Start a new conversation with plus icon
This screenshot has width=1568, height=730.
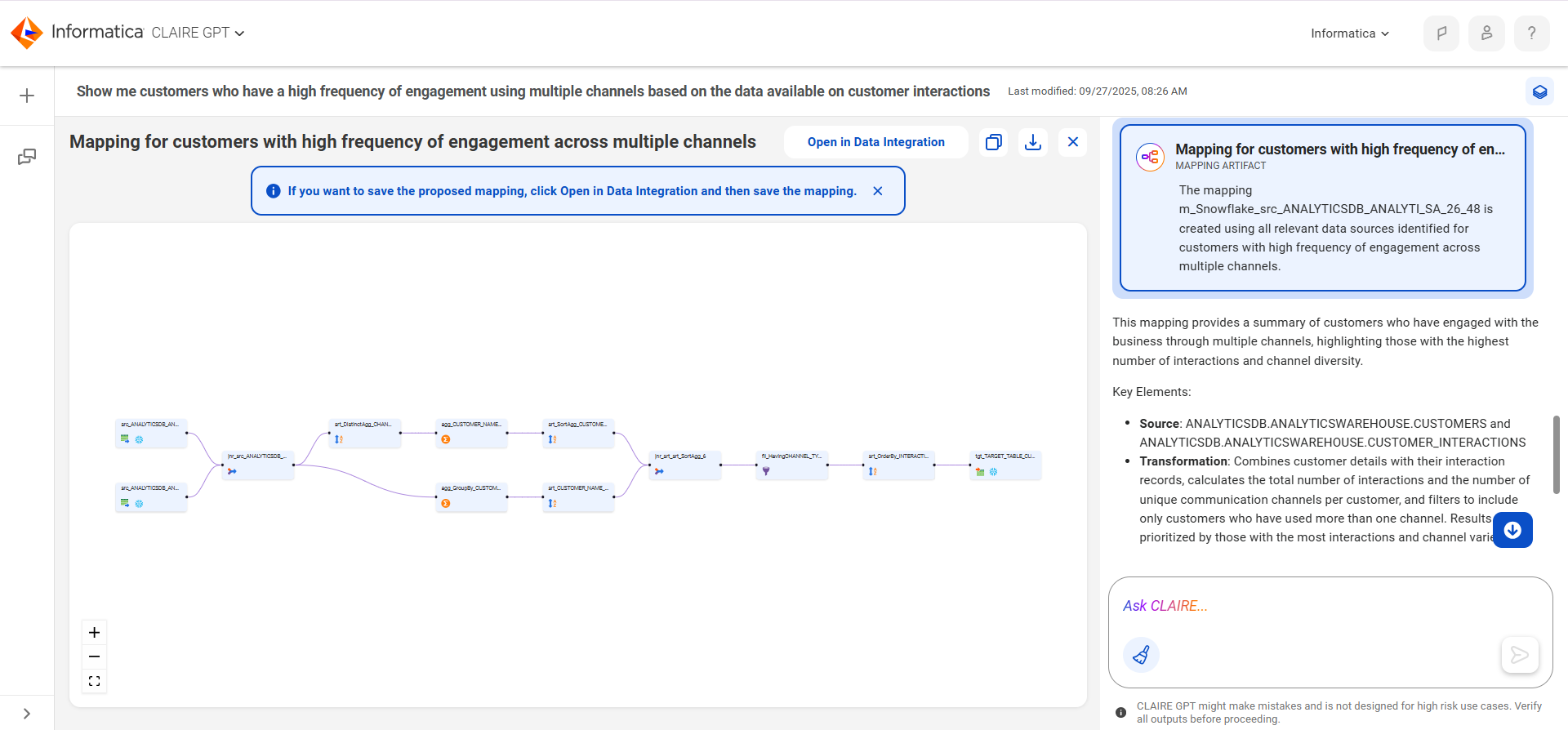tap(27, 96)
